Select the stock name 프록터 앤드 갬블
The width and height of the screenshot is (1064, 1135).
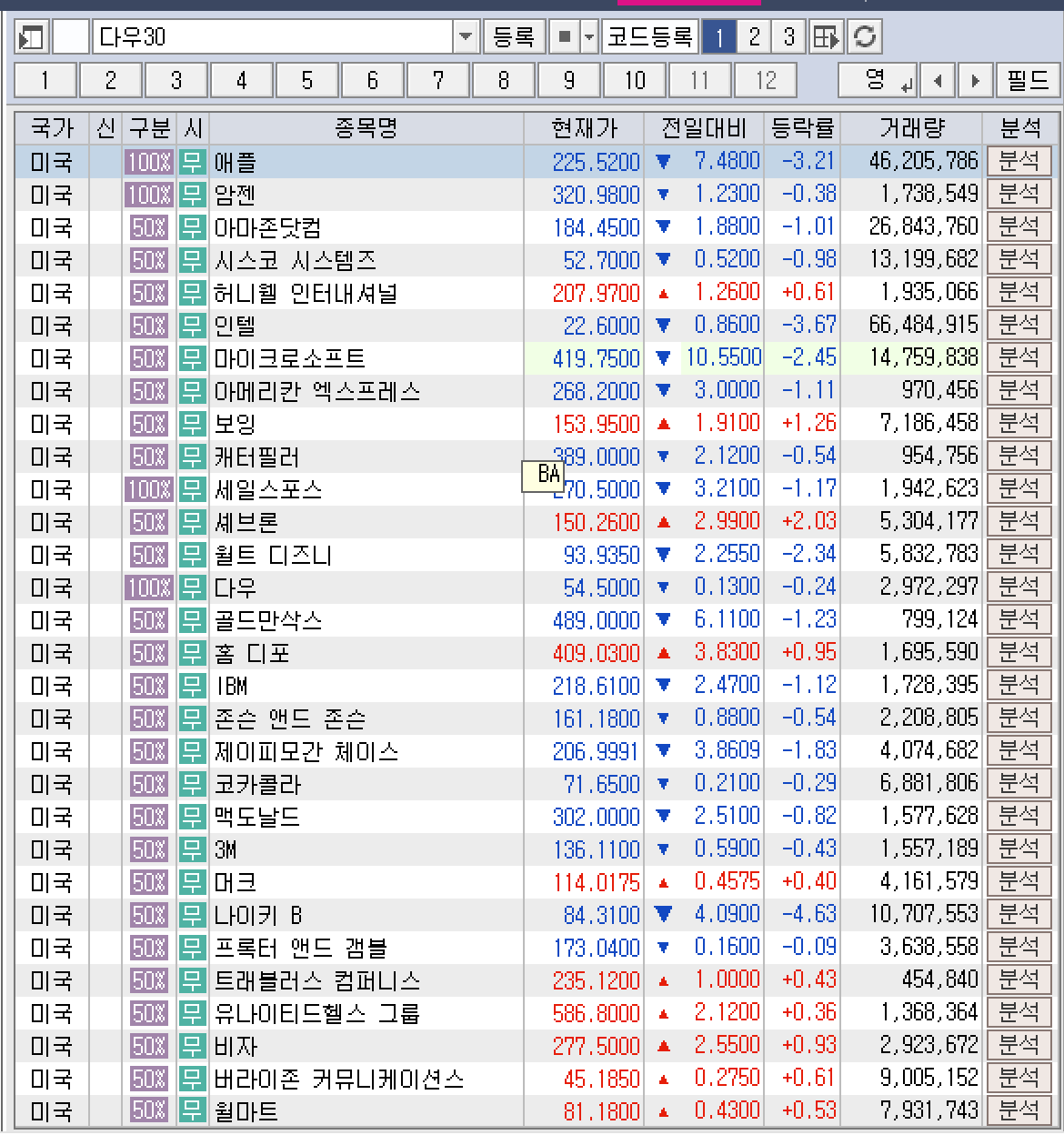(300, 948)
